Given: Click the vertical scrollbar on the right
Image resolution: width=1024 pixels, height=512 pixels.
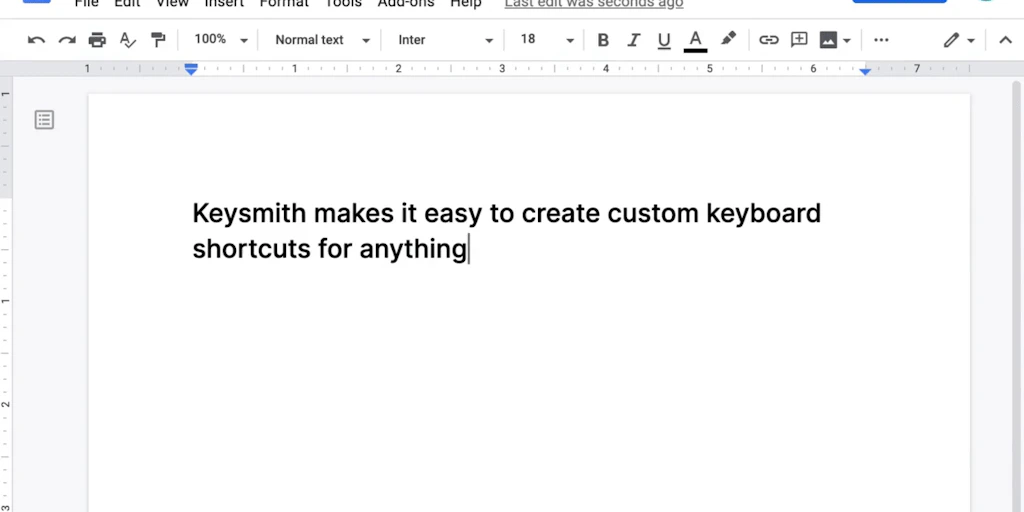Looking at the screenshot, I should click(x=1016, y=294).
